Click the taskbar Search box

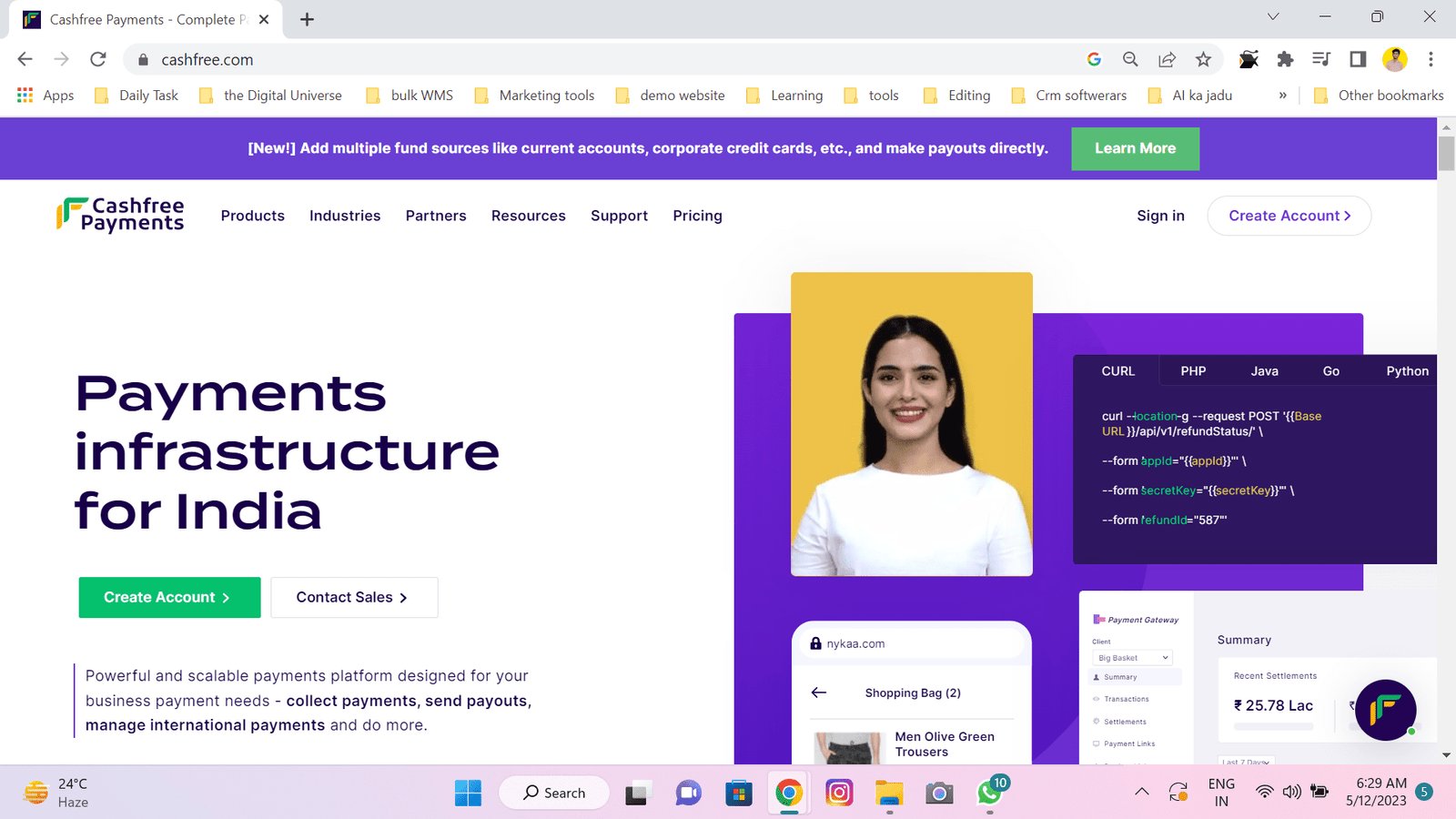[554, 793]
